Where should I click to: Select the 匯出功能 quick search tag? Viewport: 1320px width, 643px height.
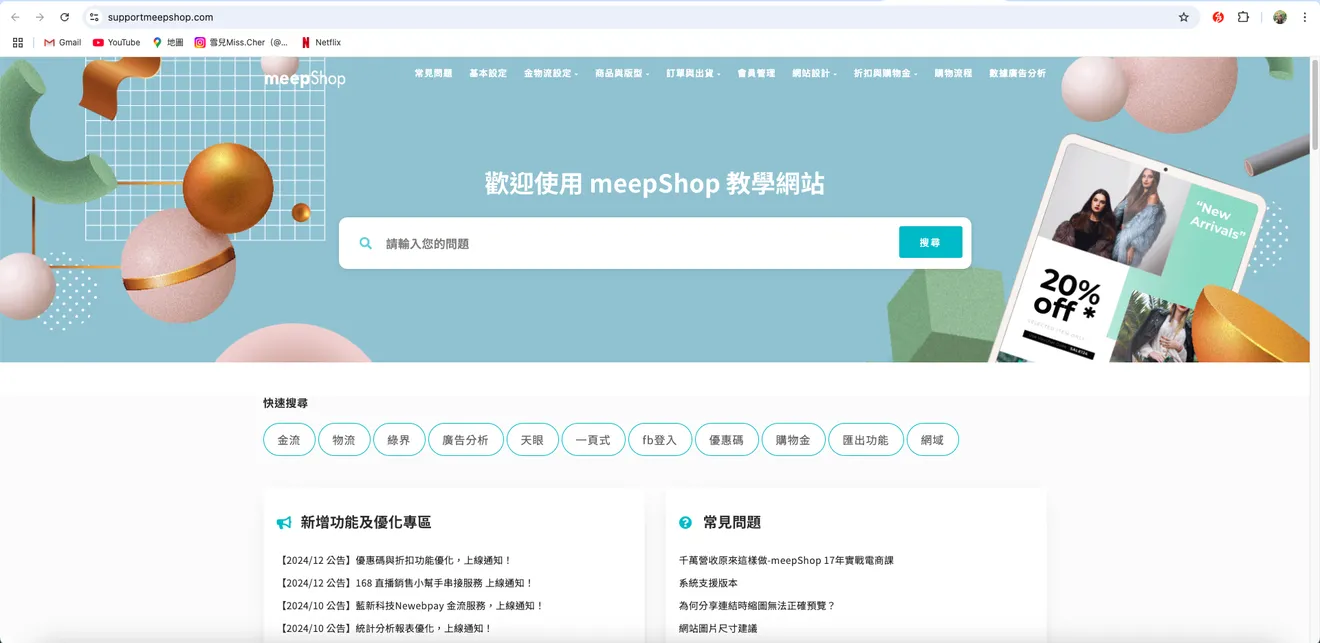[865, 440]
